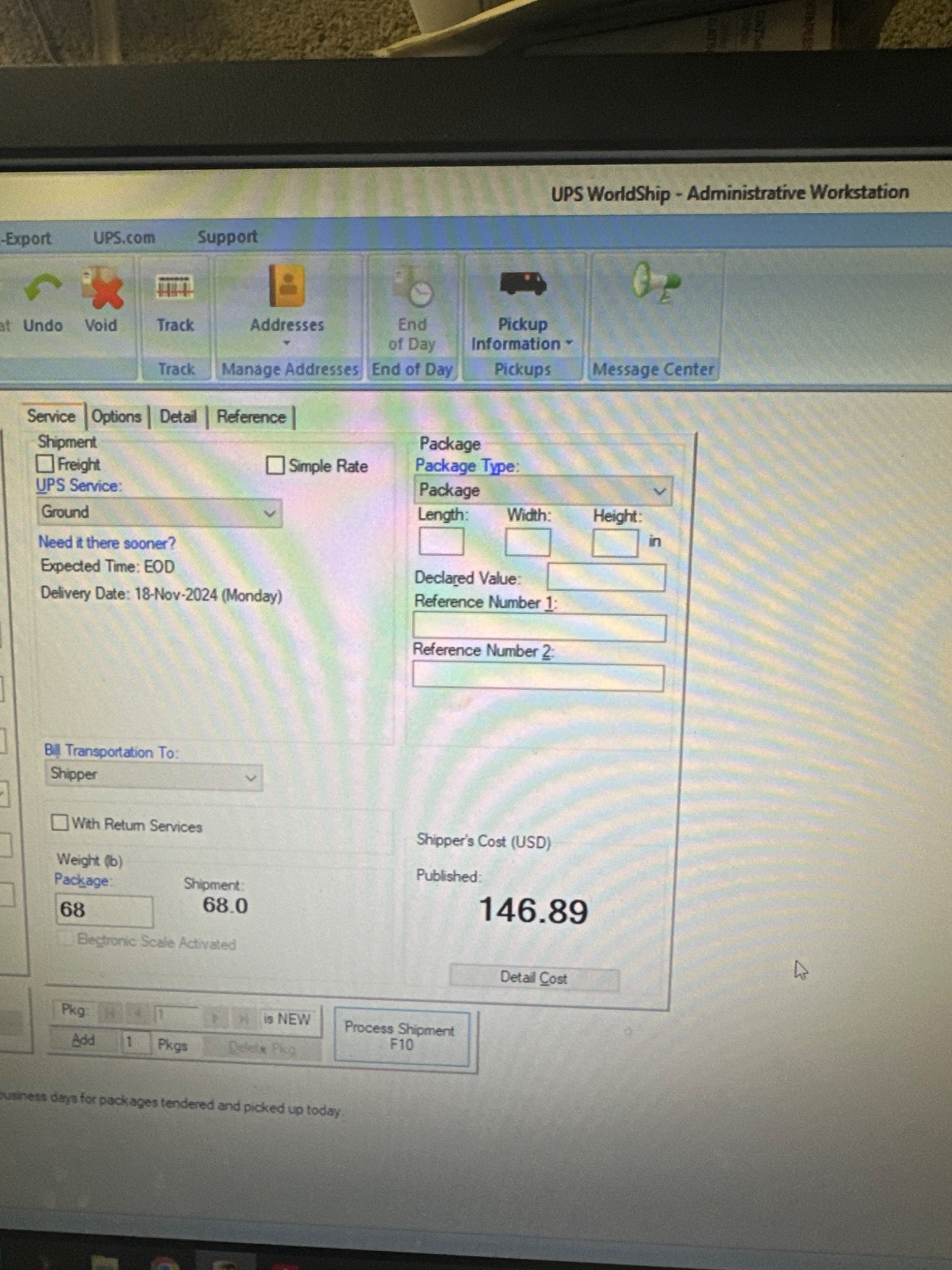Viewport: 952px width, 1270px height.
Task: Switch to the Reference tab
Action: (251, 417)
